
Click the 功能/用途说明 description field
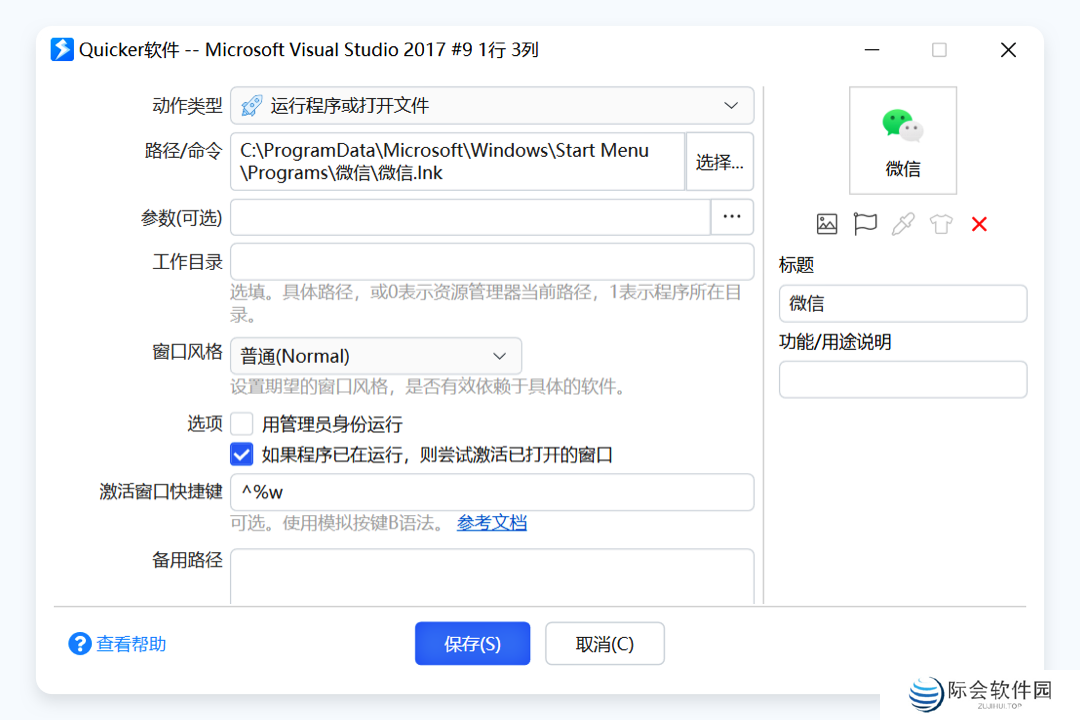(x=902, y=380)
